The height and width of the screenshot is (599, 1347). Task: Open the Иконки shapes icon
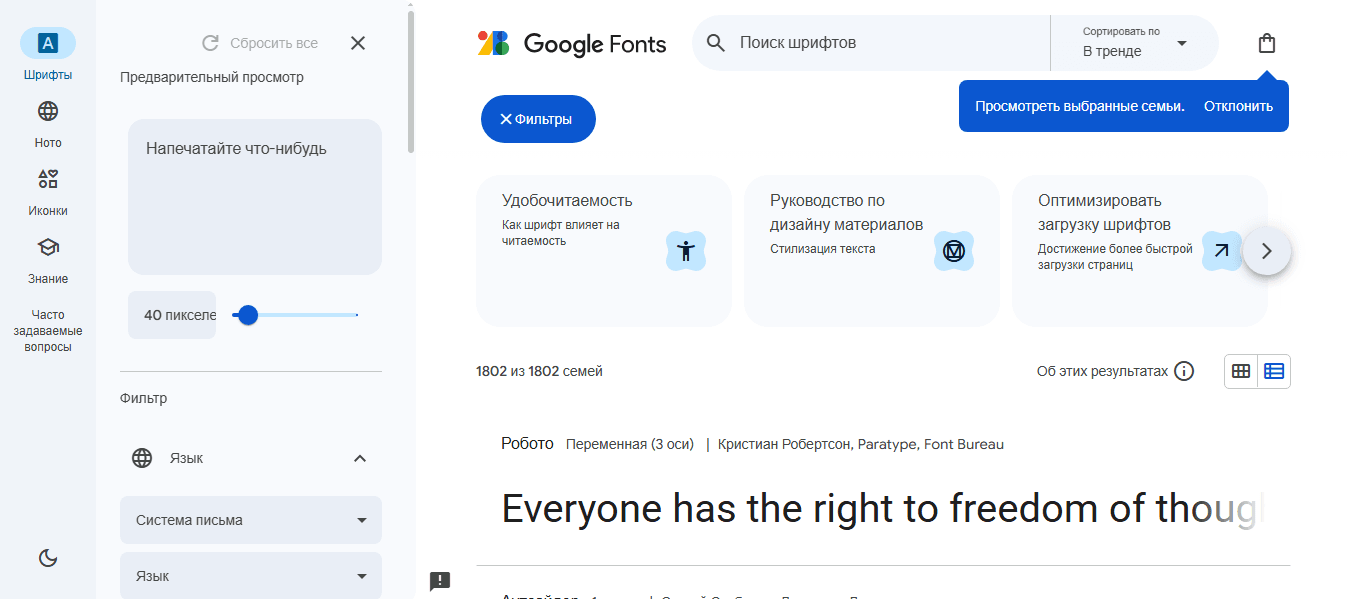click(x=48, y=179)
